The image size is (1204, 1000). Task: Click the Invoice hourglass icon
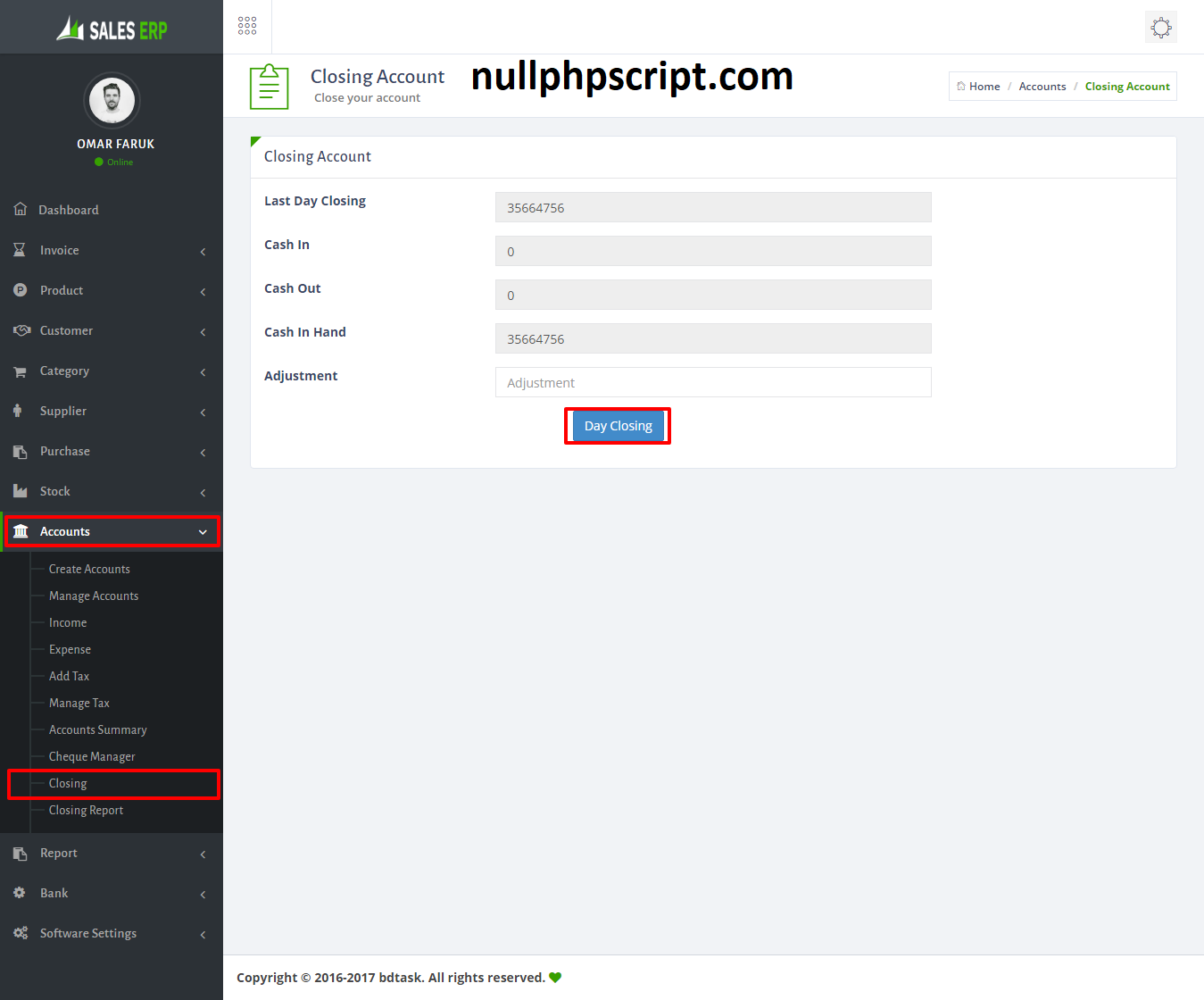tap(20, 250)
